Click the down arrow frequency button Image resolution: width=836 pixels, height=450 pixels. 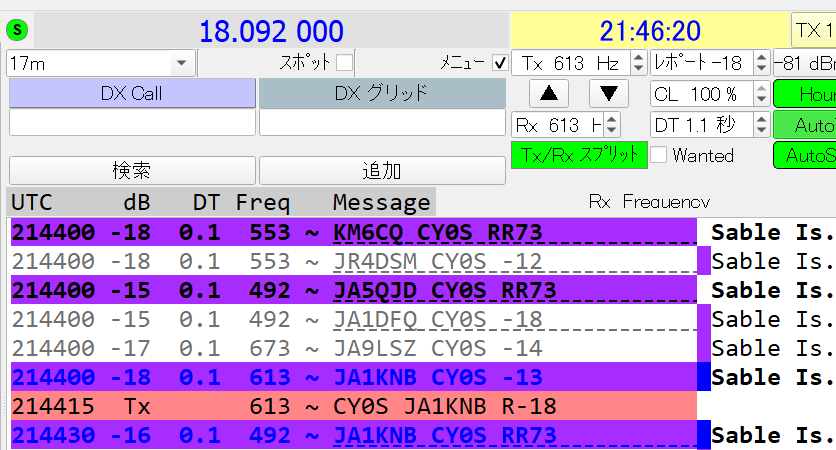point(608,93)
